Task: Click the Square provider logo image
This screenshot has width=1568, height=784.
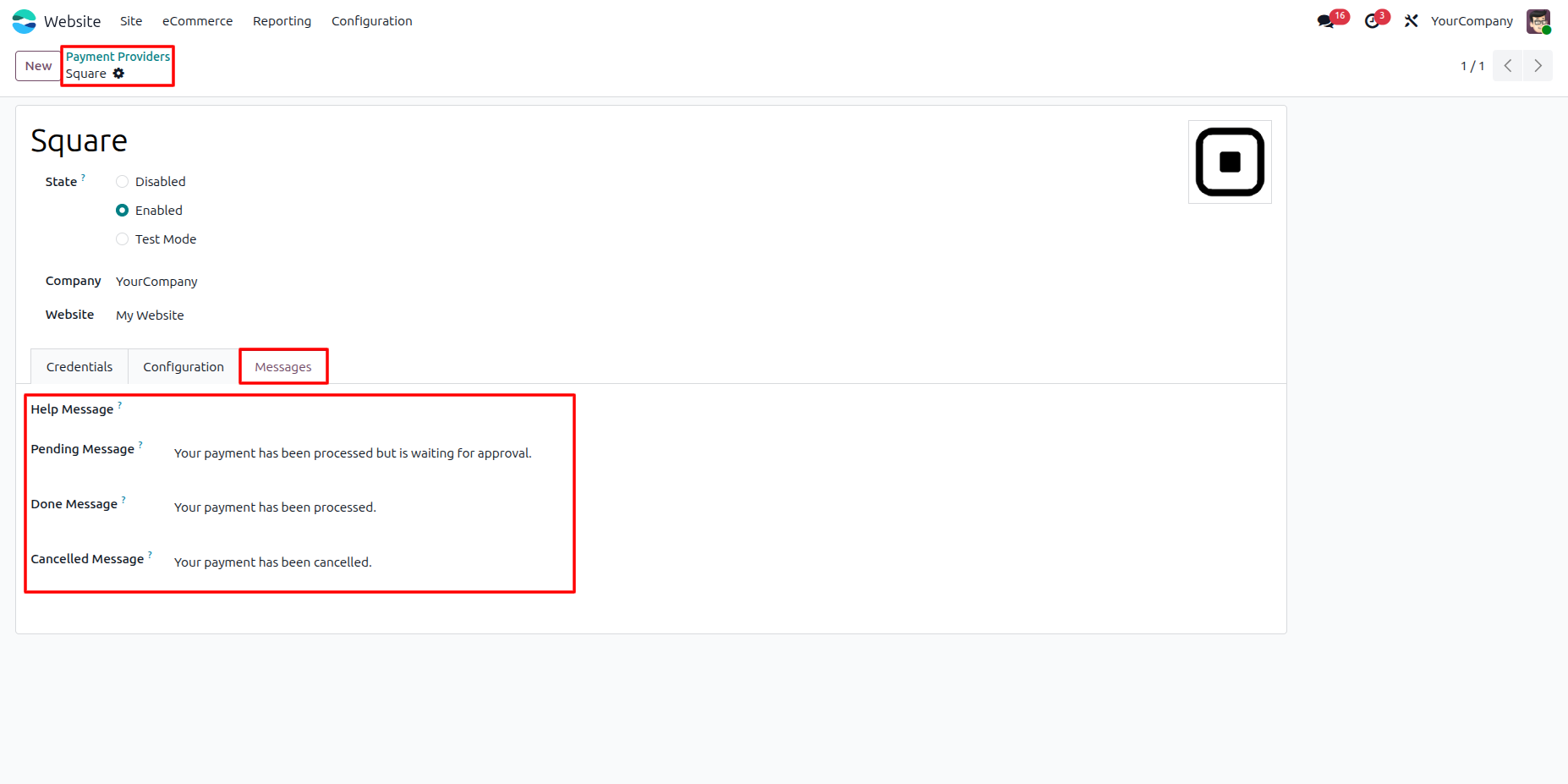Action: pyautogui.click(x=1230, y=162)
